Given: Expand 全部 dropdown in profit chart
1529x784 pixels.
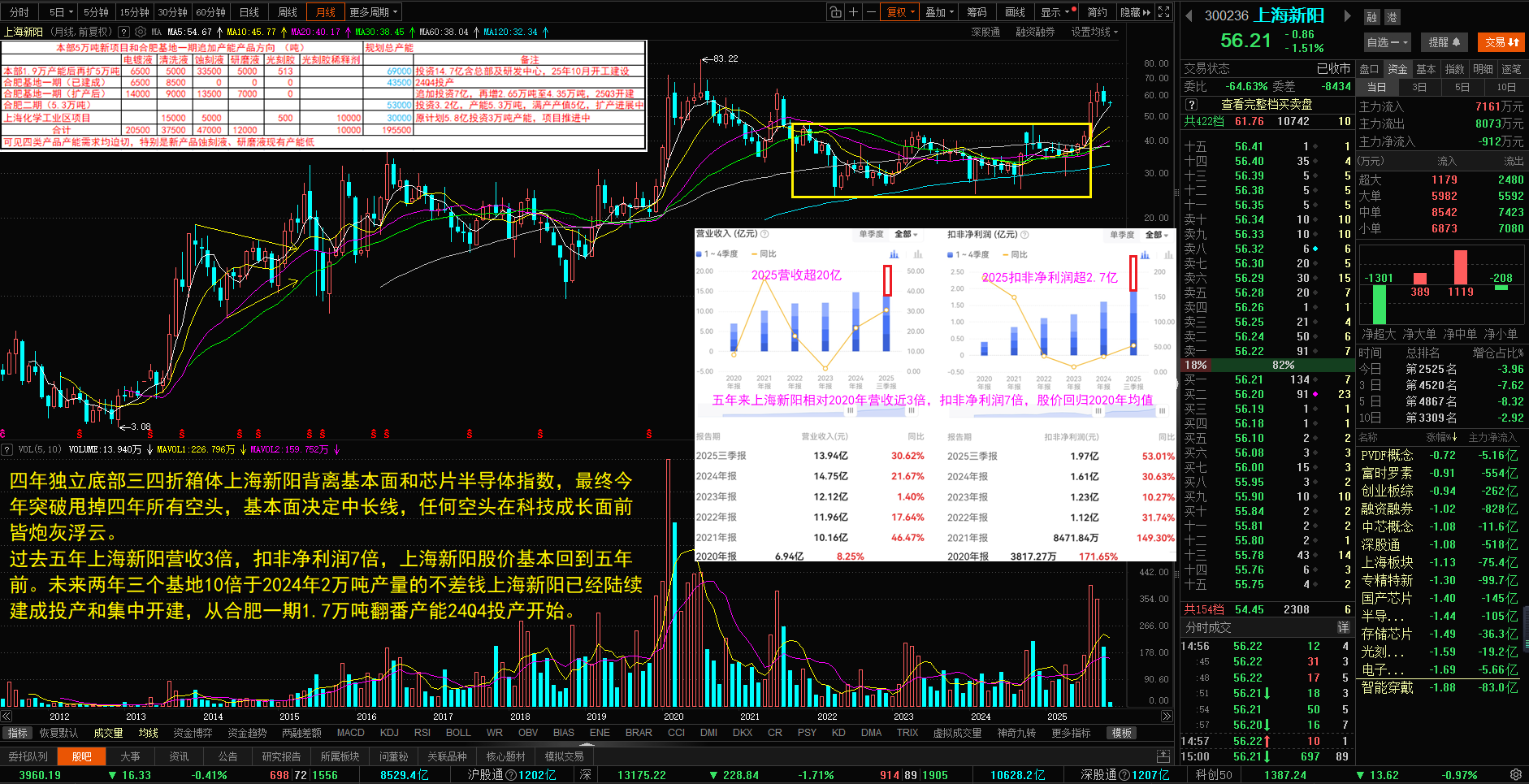Looking at the screenshot, I should click(x=1157, y=235).
